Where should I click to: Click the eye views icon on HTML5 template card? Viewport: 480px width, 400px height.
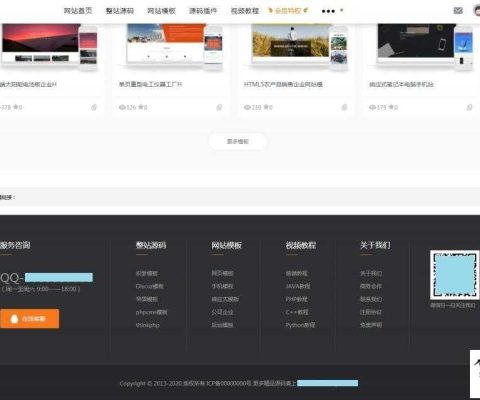pos(247,107)
